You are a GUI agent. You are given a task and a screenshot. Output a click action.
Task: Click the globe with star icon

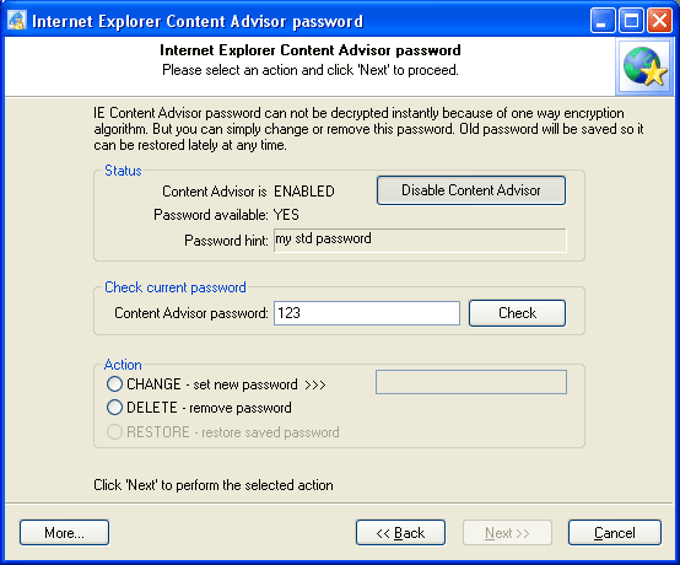[644, 66]
